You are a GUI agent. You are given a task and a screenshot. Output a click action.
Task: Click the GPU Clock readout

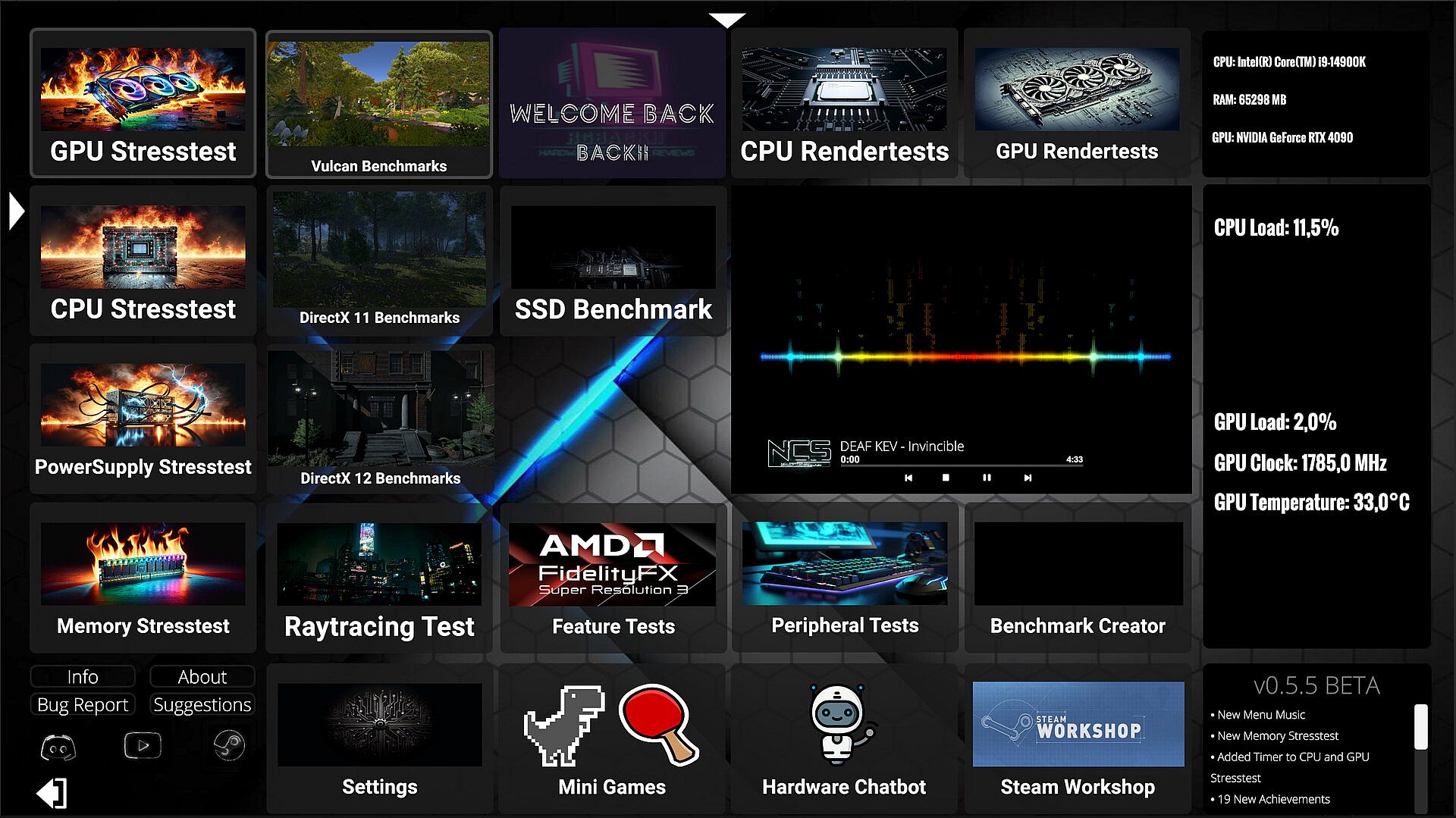(1301, 462)
